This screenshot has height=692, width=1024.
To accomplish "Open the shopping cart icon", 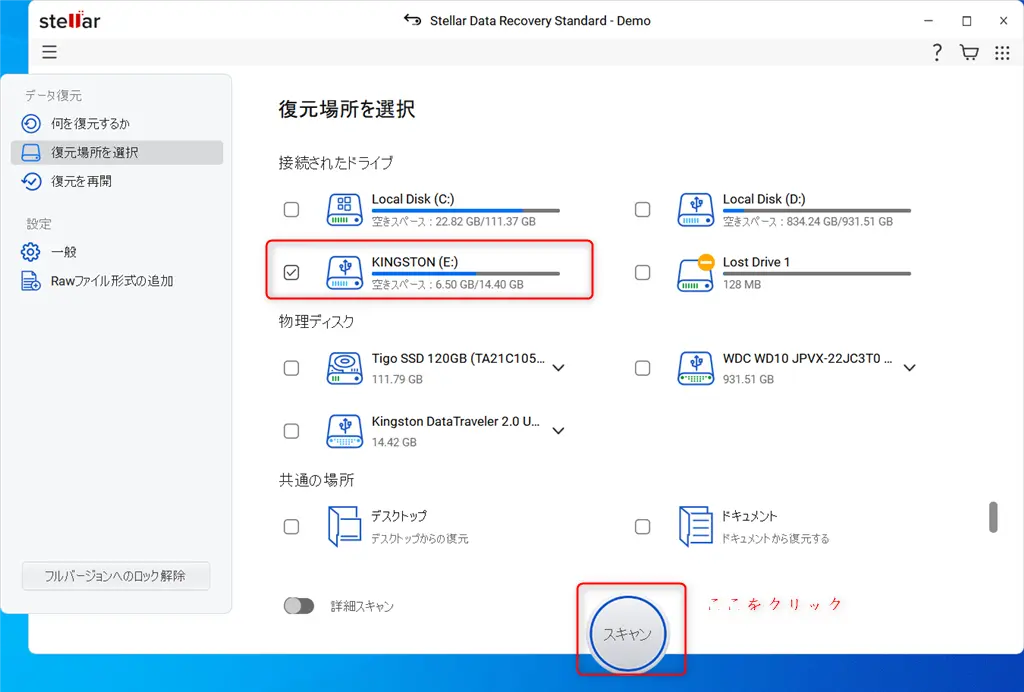I will (x=968, y=52).
